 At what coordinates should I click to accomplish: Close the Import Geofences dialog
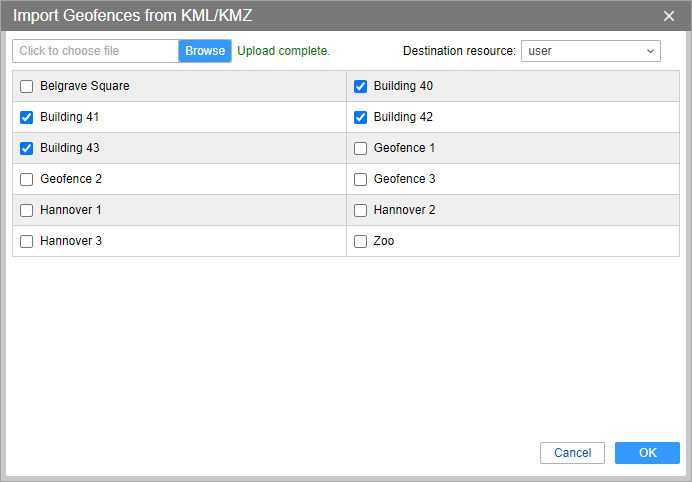tap(669, 16)
